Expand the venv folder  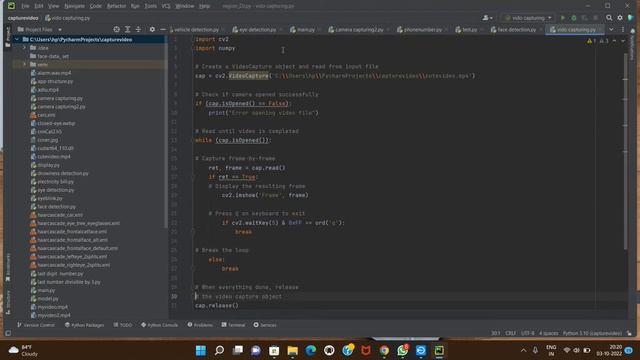click(x=24, y=64)
